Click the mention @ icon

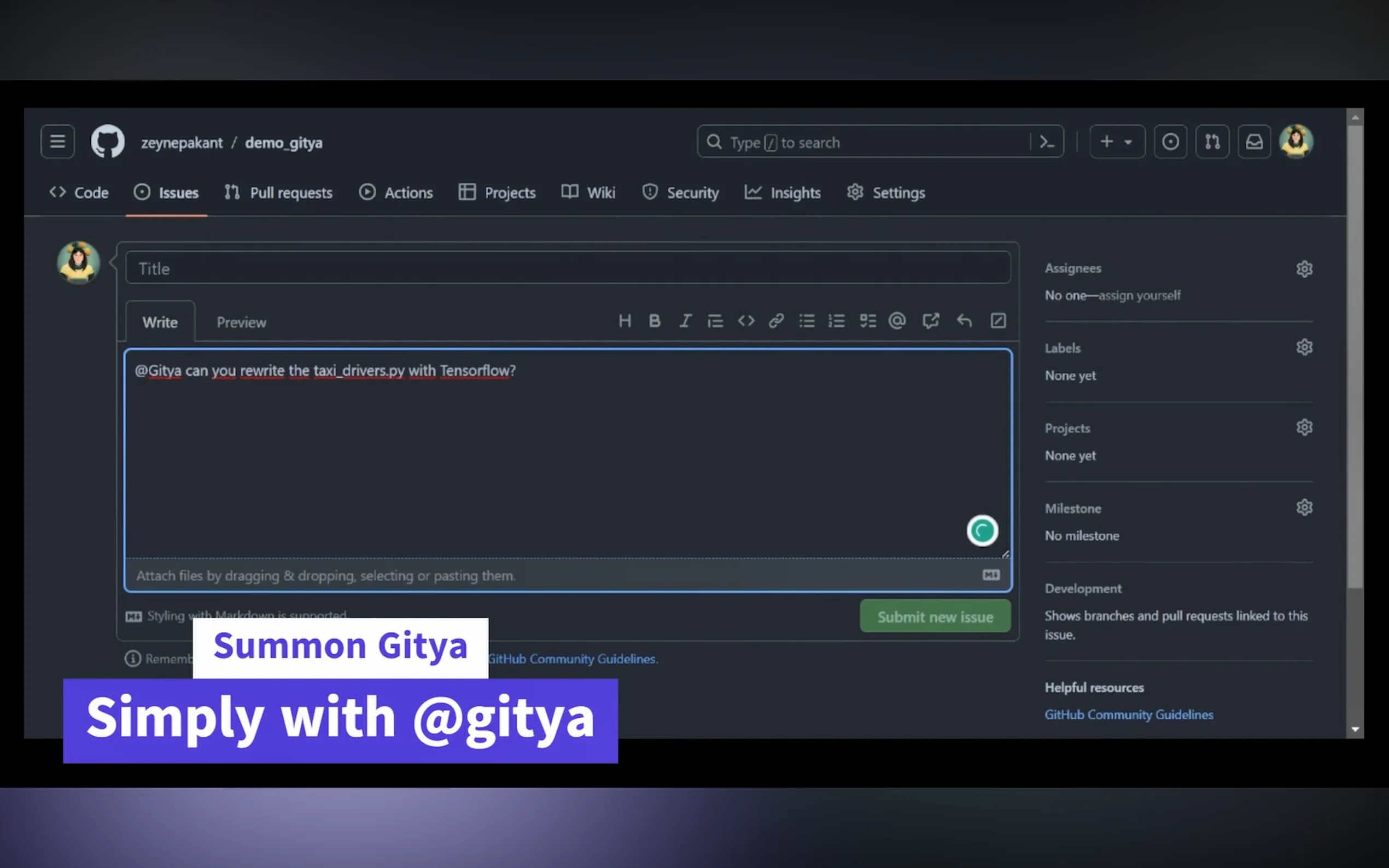coord(897,321)
